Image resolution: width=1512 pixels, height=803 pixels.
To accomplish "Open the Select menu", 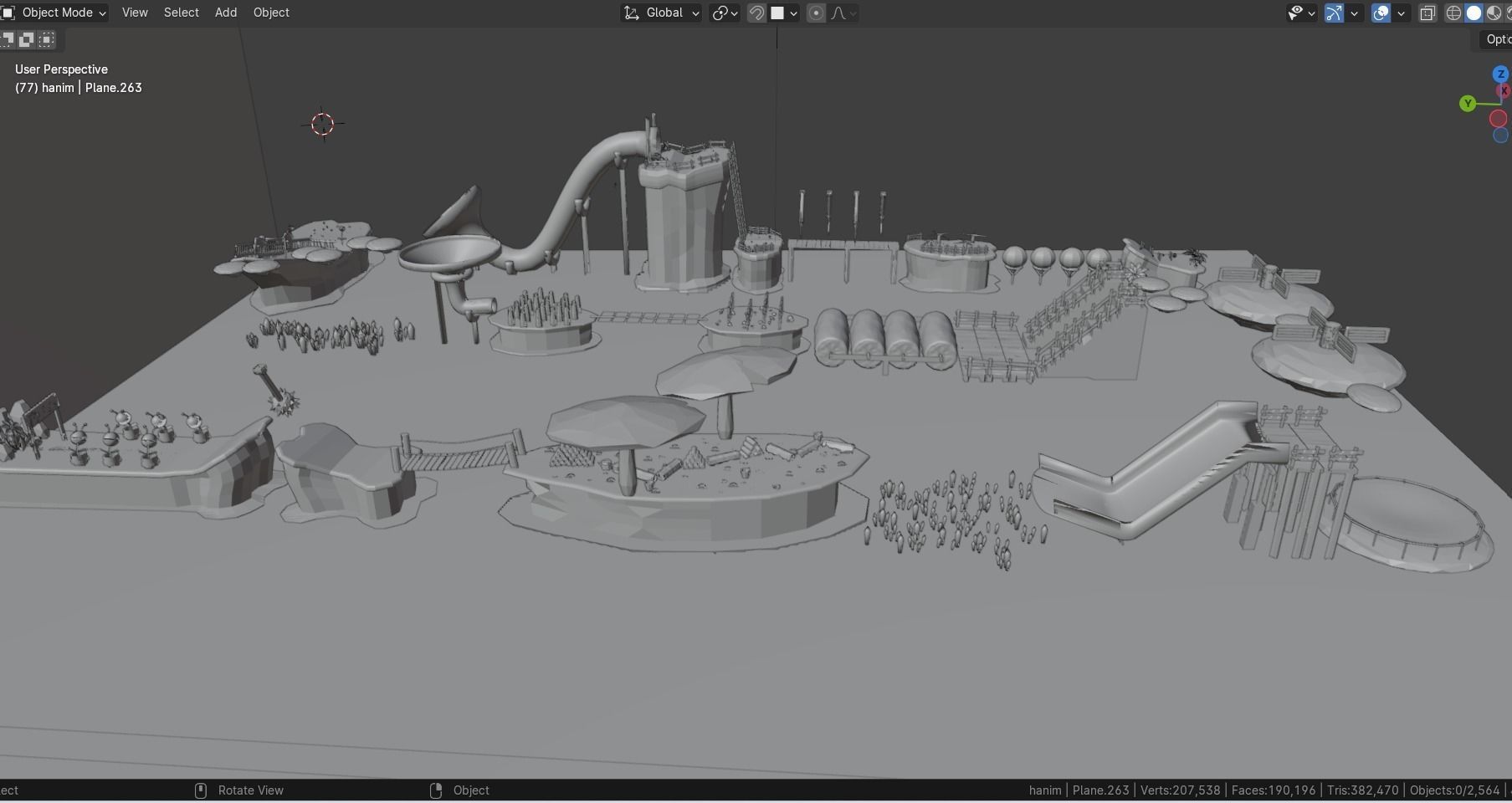I will pos(181,13).
